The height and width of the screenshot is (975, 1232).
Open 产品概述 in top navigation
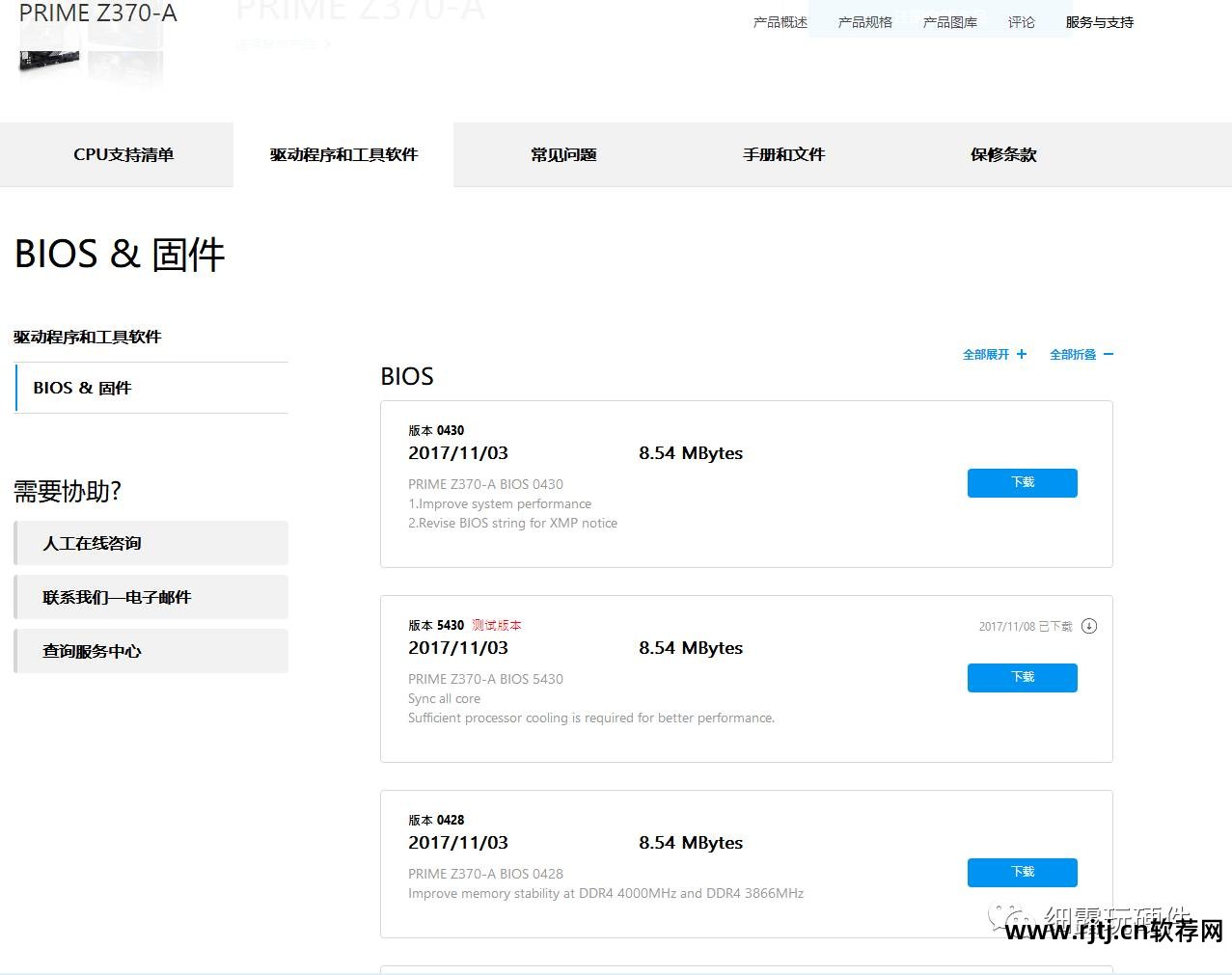click(780, 22)
